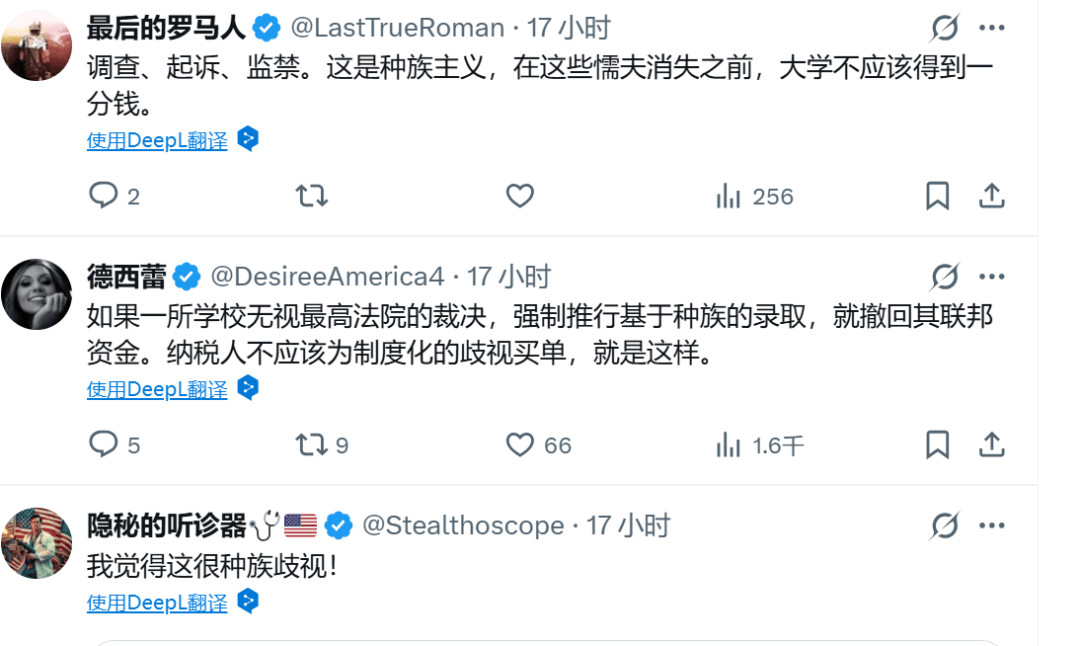
Task: Bookmark the DesireeAmerica4 tweet
Action: pyautogui.click(x=937, y=445)
